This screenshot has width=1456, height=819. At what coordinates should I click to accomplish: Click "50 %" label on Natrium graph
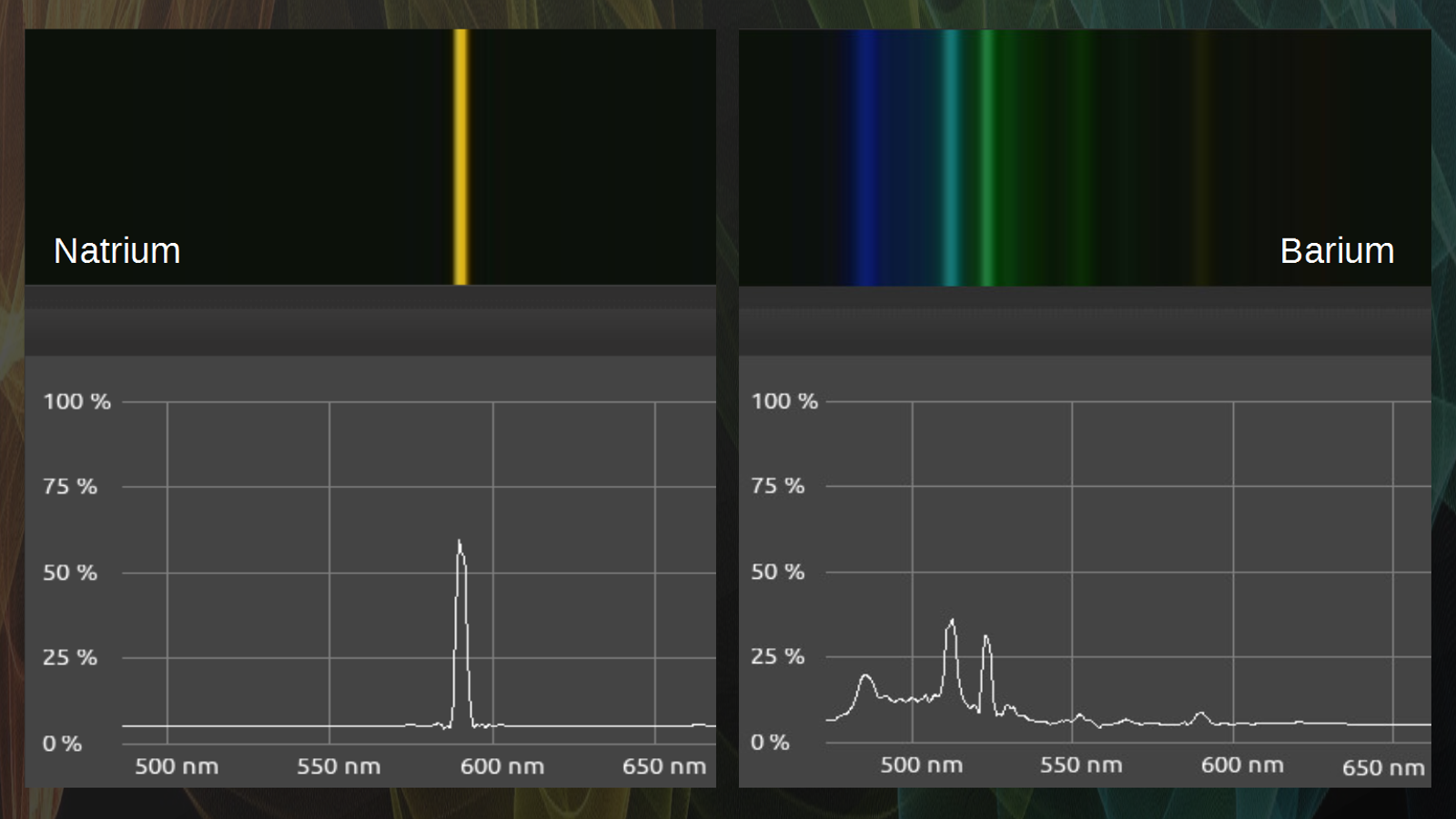(x=70, y=572)
